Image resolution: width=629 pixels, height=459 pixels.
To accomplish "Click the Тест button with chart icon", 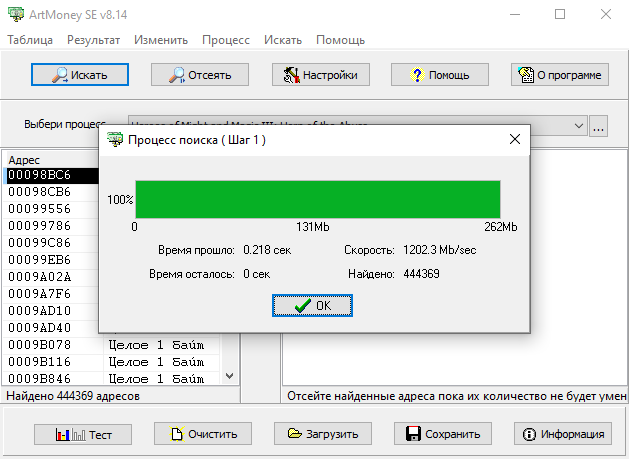I will pyautogui.click(x=83, y=435).
